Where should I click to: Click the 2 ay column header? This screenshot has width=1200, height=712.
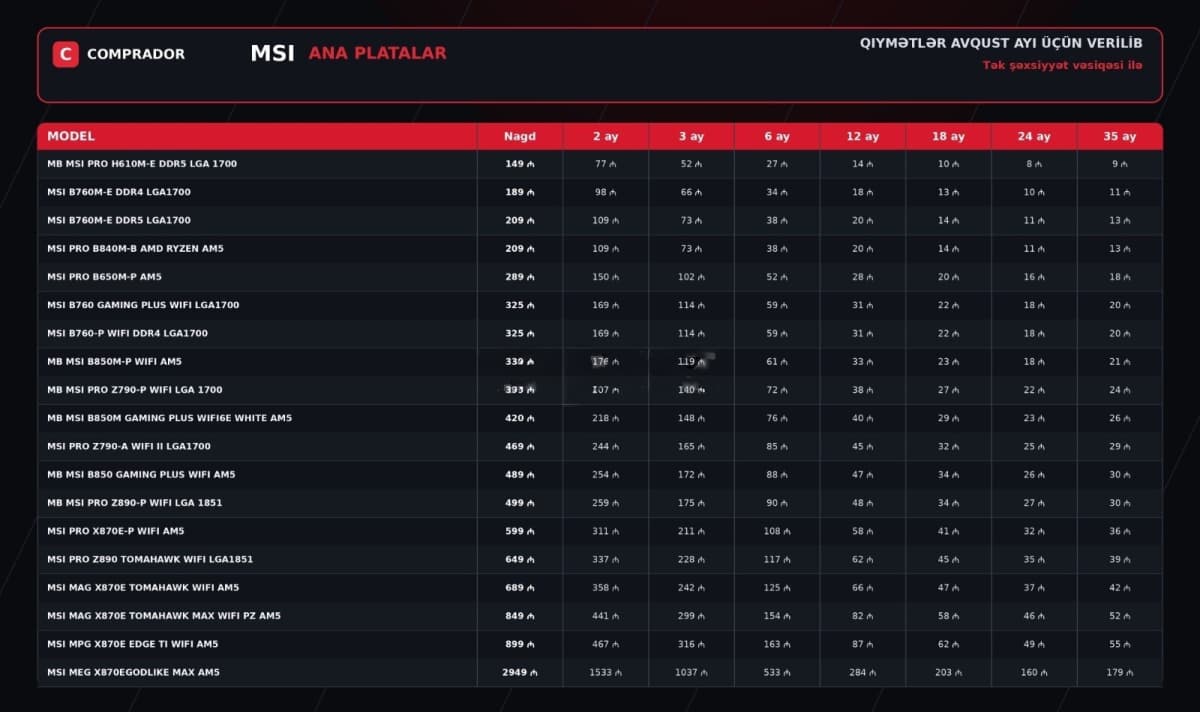click(x=605, y=136)
